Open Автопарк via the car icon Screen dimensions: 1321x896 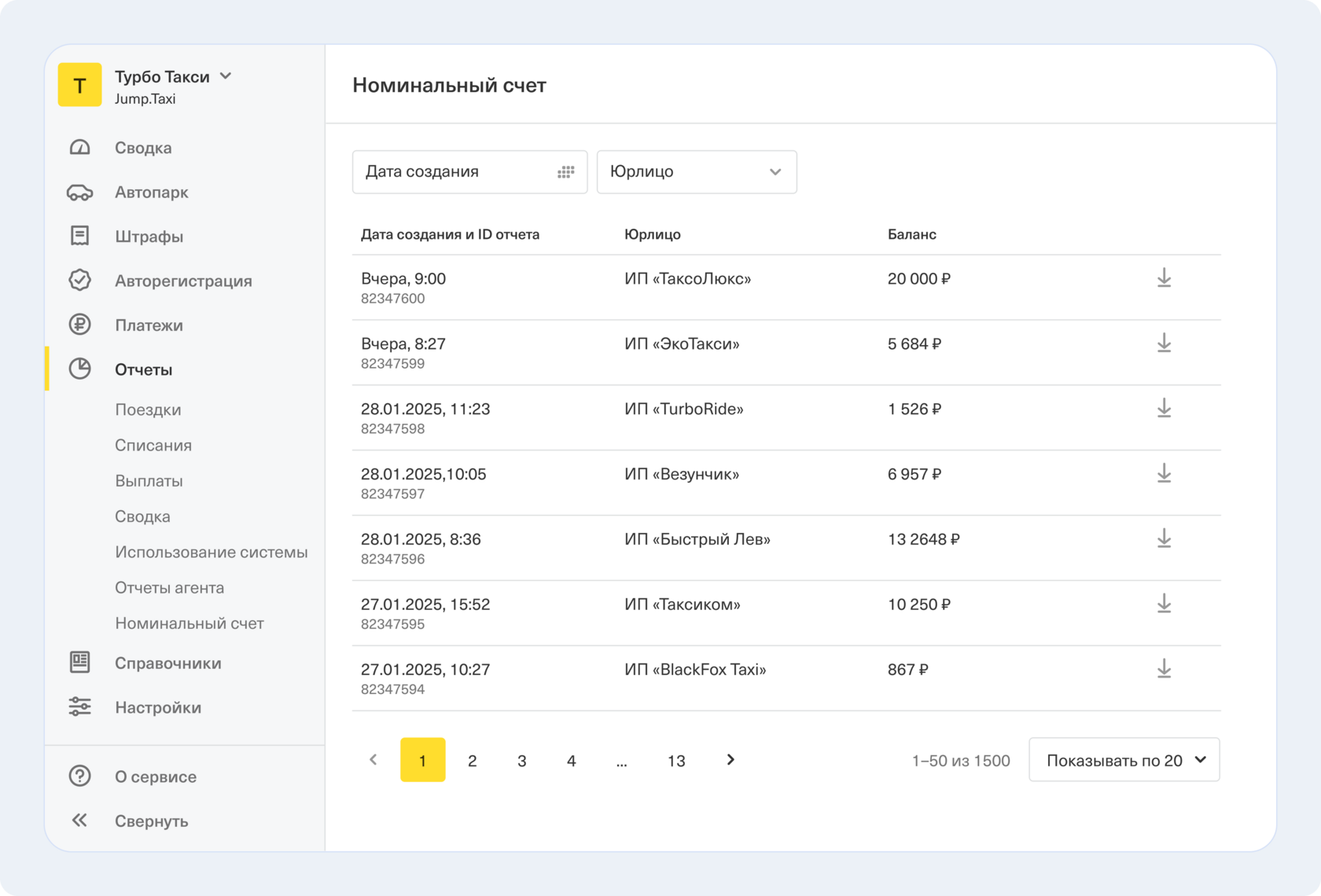(x=79, y=193)
